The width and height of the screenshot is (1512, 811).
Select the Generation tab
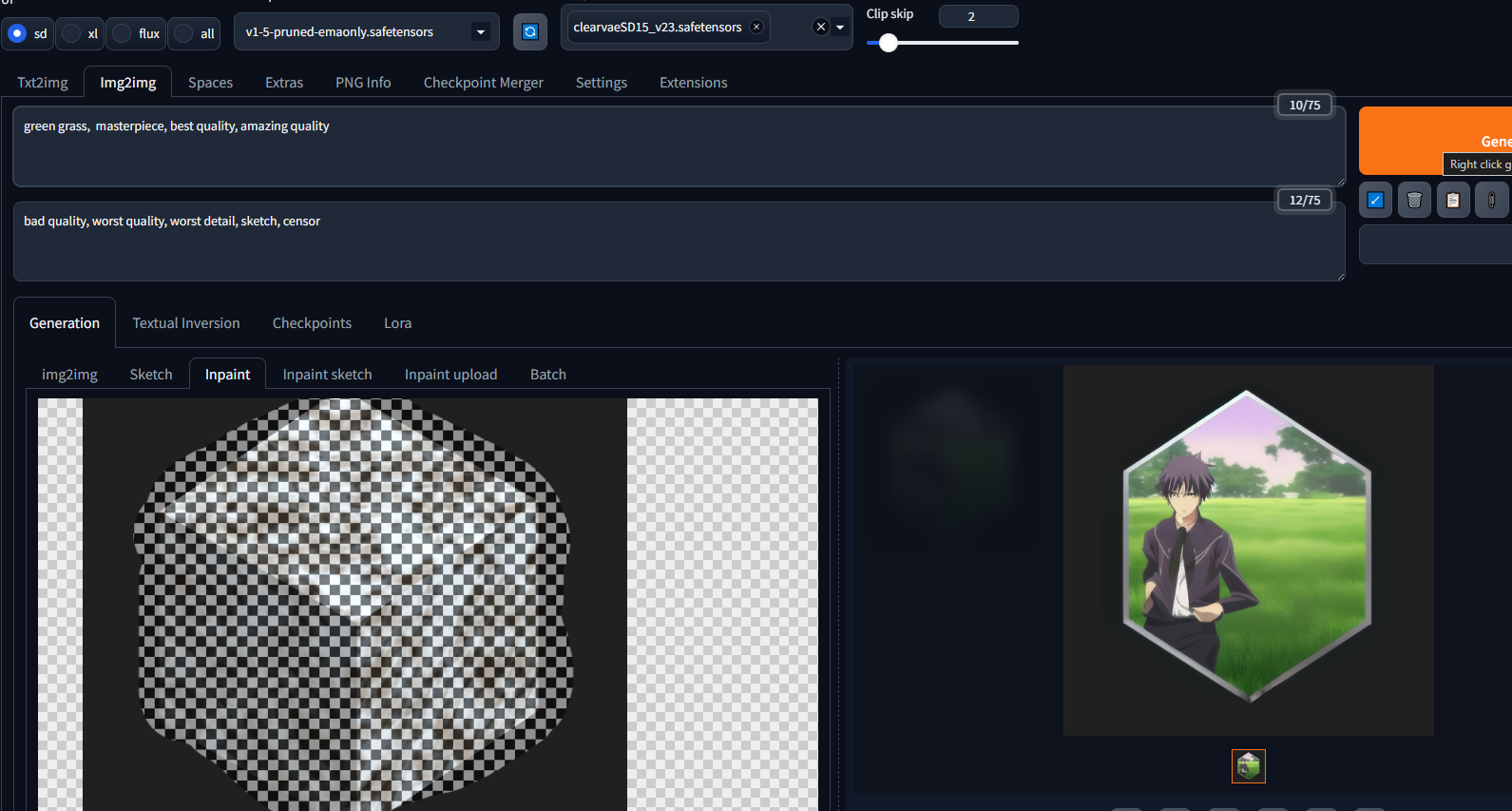point(65,323)
